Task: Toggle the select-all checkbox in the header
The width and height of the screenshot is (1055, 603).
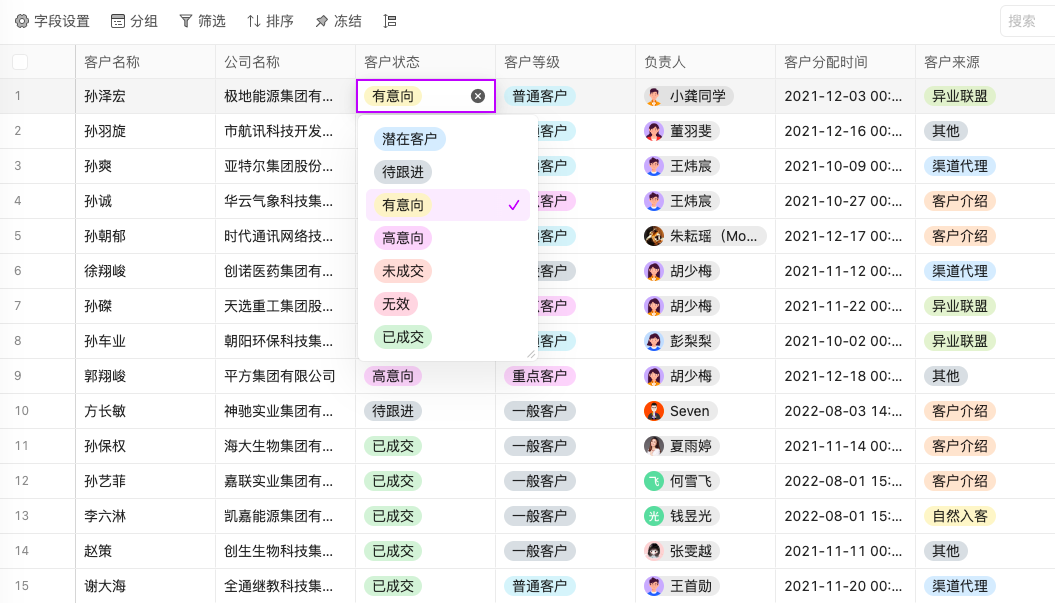Action: click(20, 62)
